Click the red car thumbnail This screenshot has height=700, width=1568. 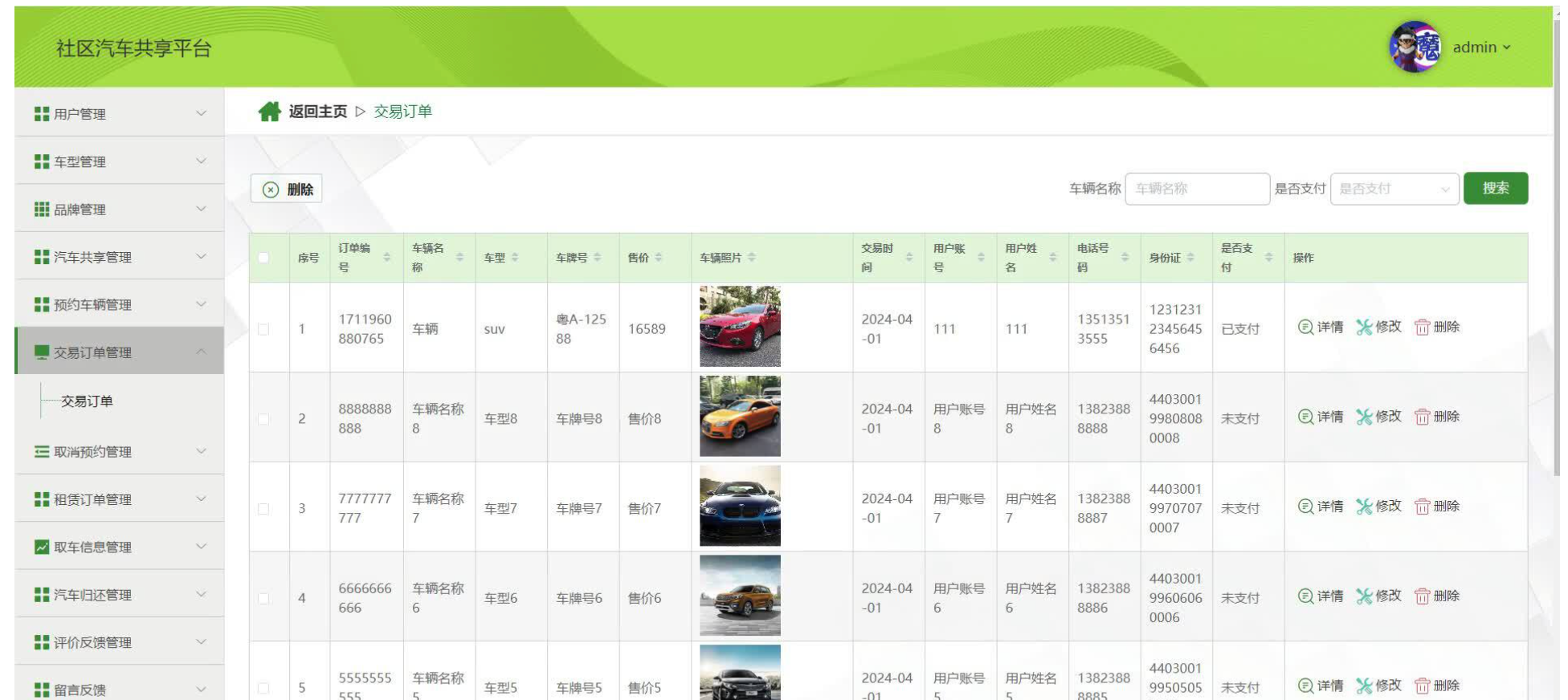(x=740, y=327)
